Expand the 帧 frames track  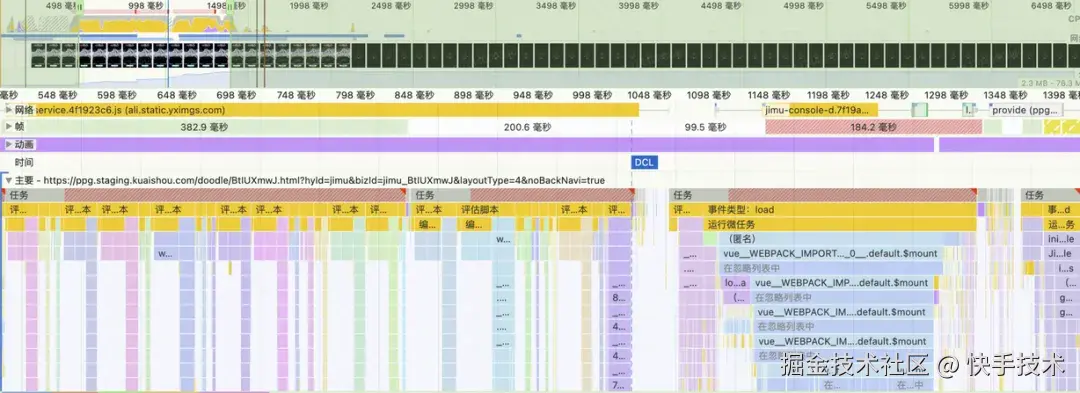click(8, 127)
